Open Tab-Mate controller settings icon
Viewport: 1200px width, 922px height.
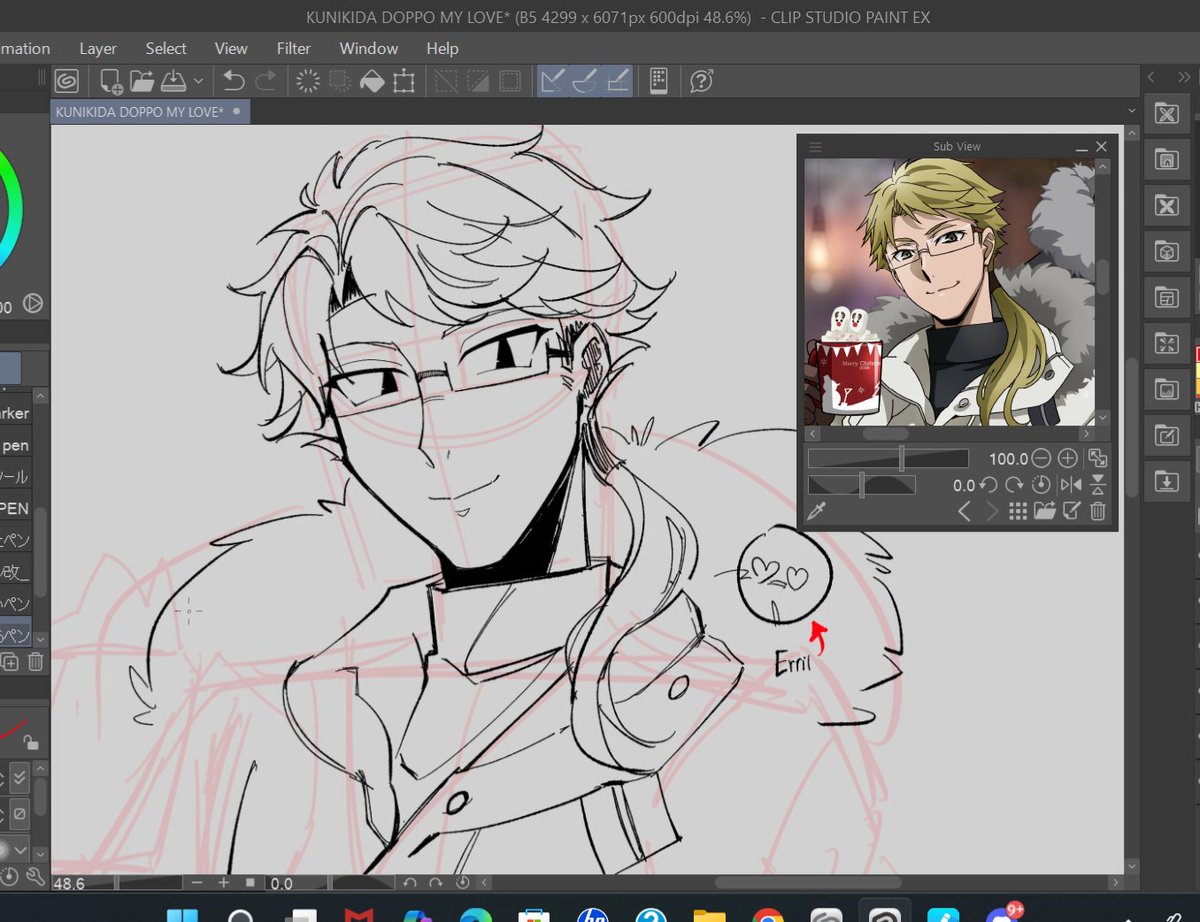tap(658, 81)
